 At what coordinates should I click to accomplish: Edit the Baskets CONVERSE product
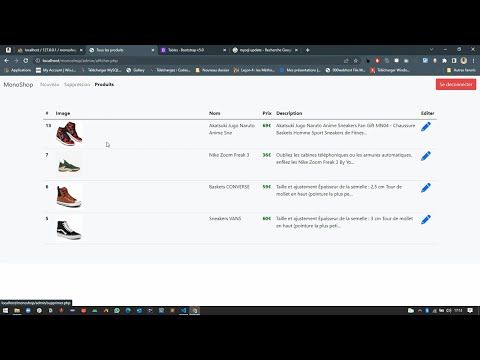pos(426,188)
